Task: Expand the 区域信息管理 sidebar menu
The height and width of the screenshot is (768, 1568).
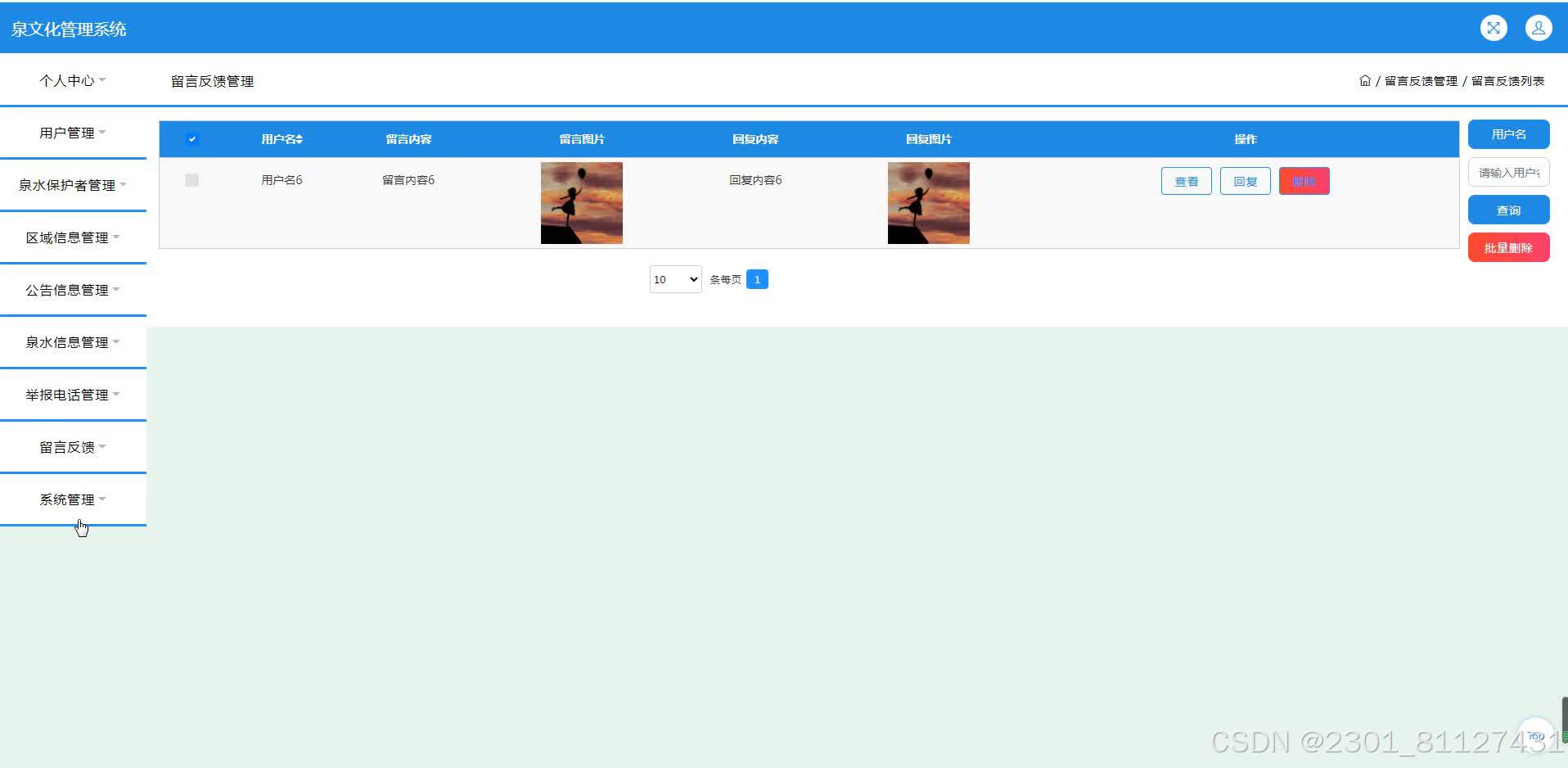Action: click(73, 237)
